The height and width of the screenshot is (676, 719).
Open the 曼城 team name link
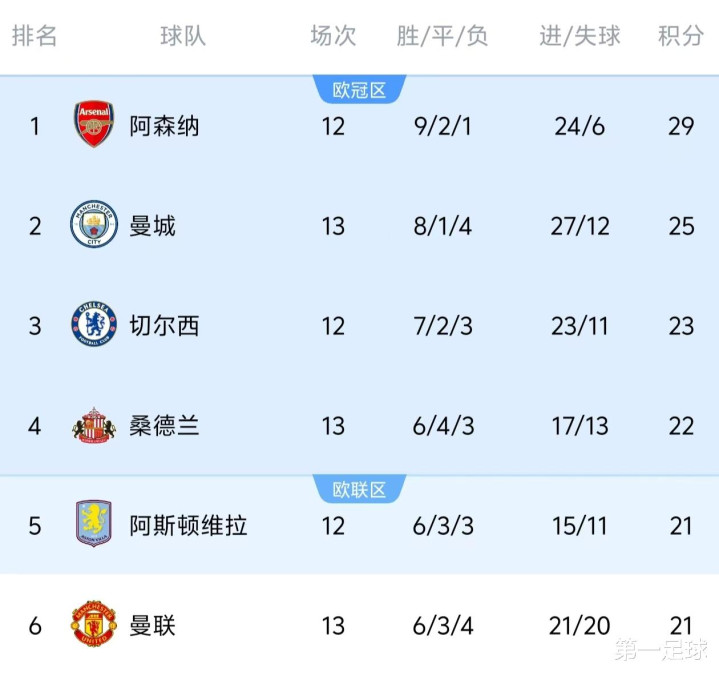click(153, 226)
